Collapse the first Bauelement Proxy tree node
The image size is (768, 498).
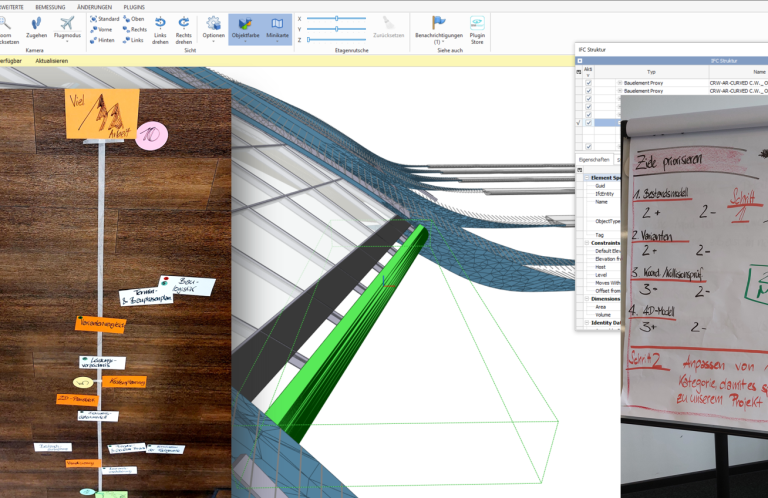pyautogui.click(x=620, y=83)
